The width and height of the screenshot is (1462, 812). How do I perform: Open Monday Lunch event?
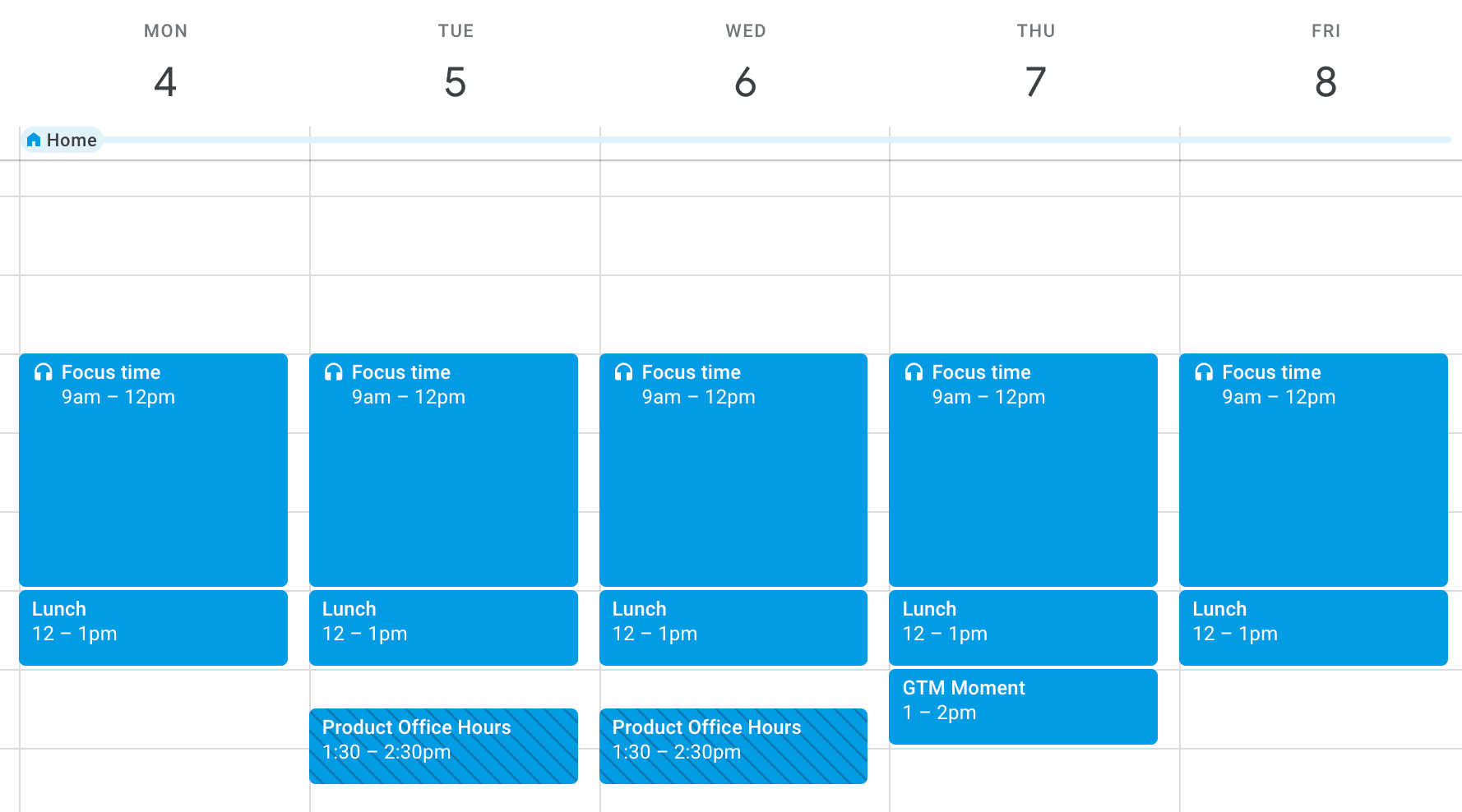(x=153, y=628)
